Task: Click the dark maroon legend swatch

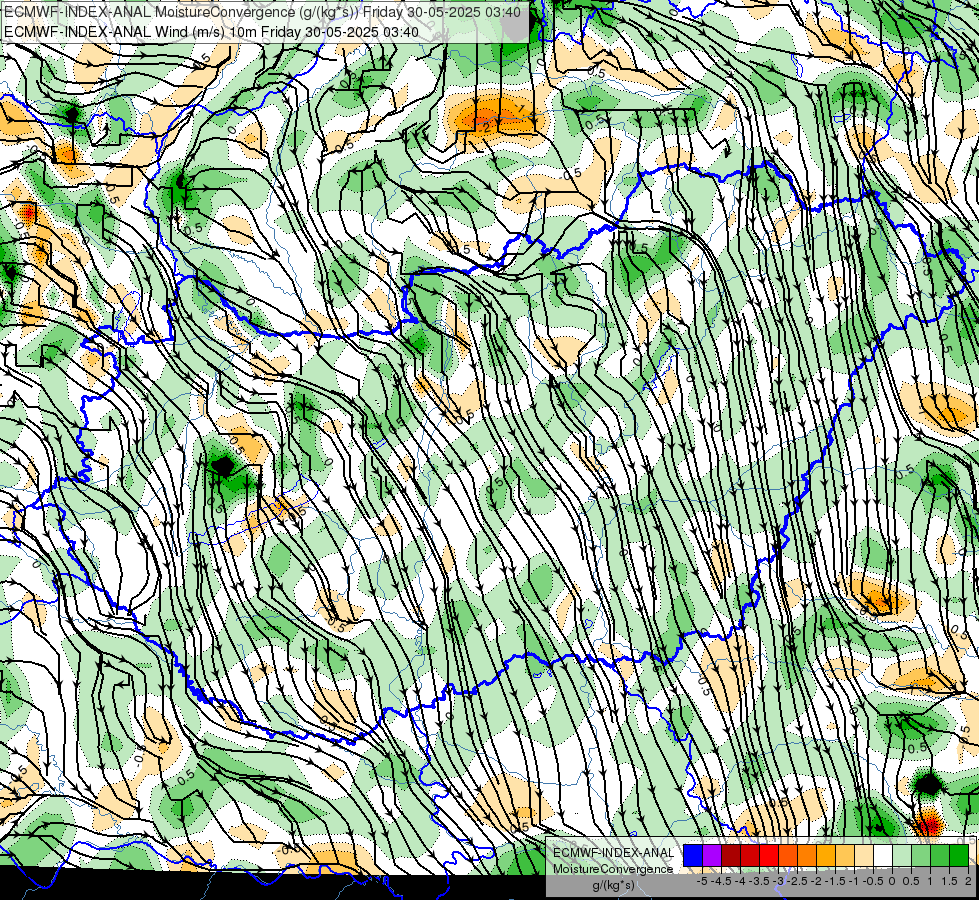Action: tap(731, 856)
